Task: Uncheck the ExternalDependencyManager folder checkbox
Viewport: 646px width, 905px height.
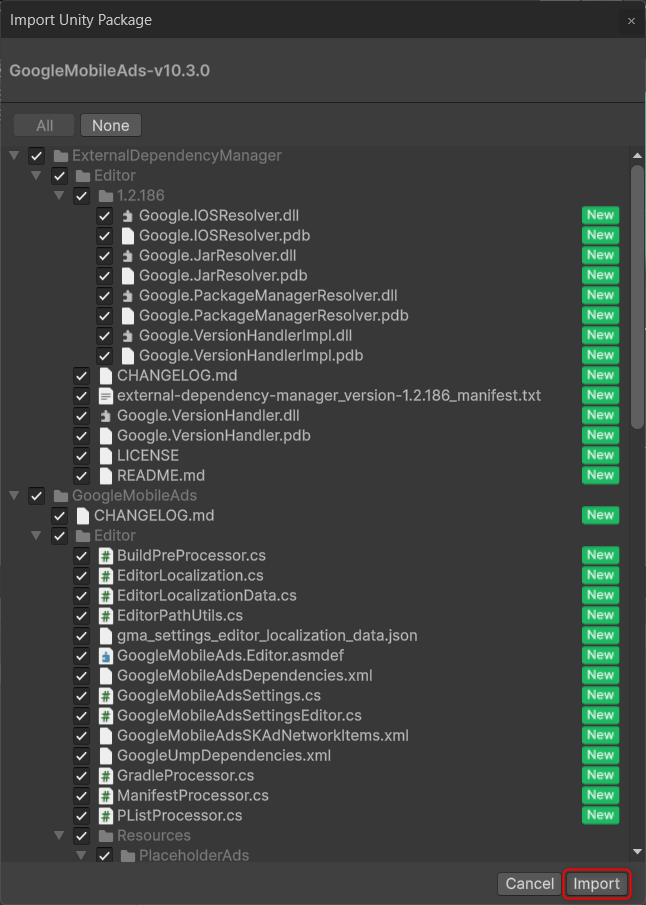Action: [x=36, y=156]
